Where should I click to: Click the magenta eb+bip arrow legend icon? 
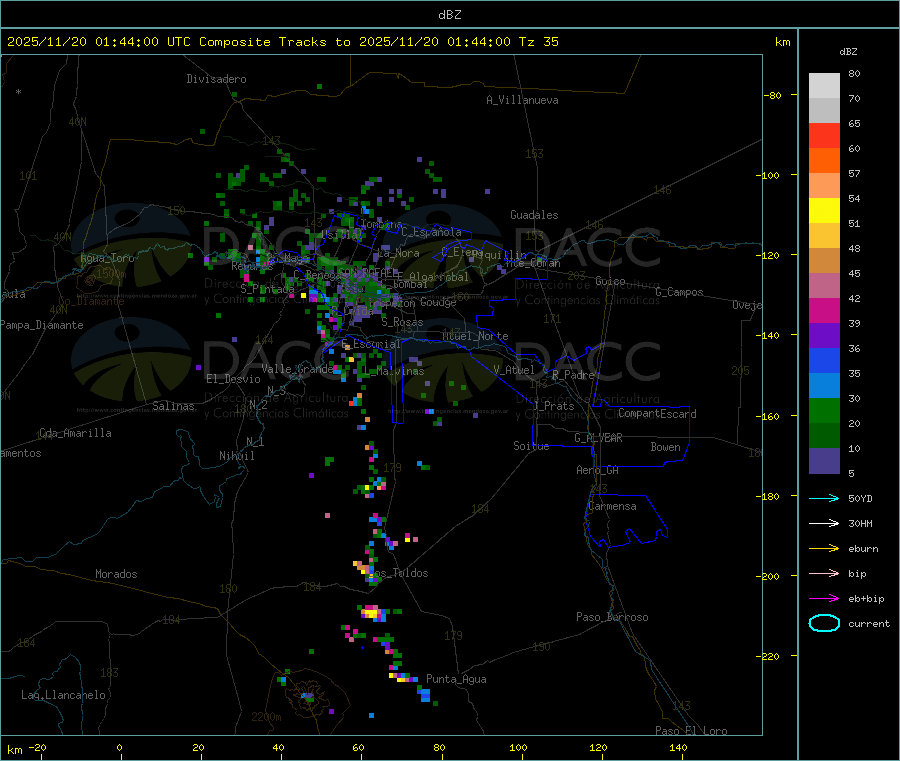pyautogui.click(x=824, y=599)
